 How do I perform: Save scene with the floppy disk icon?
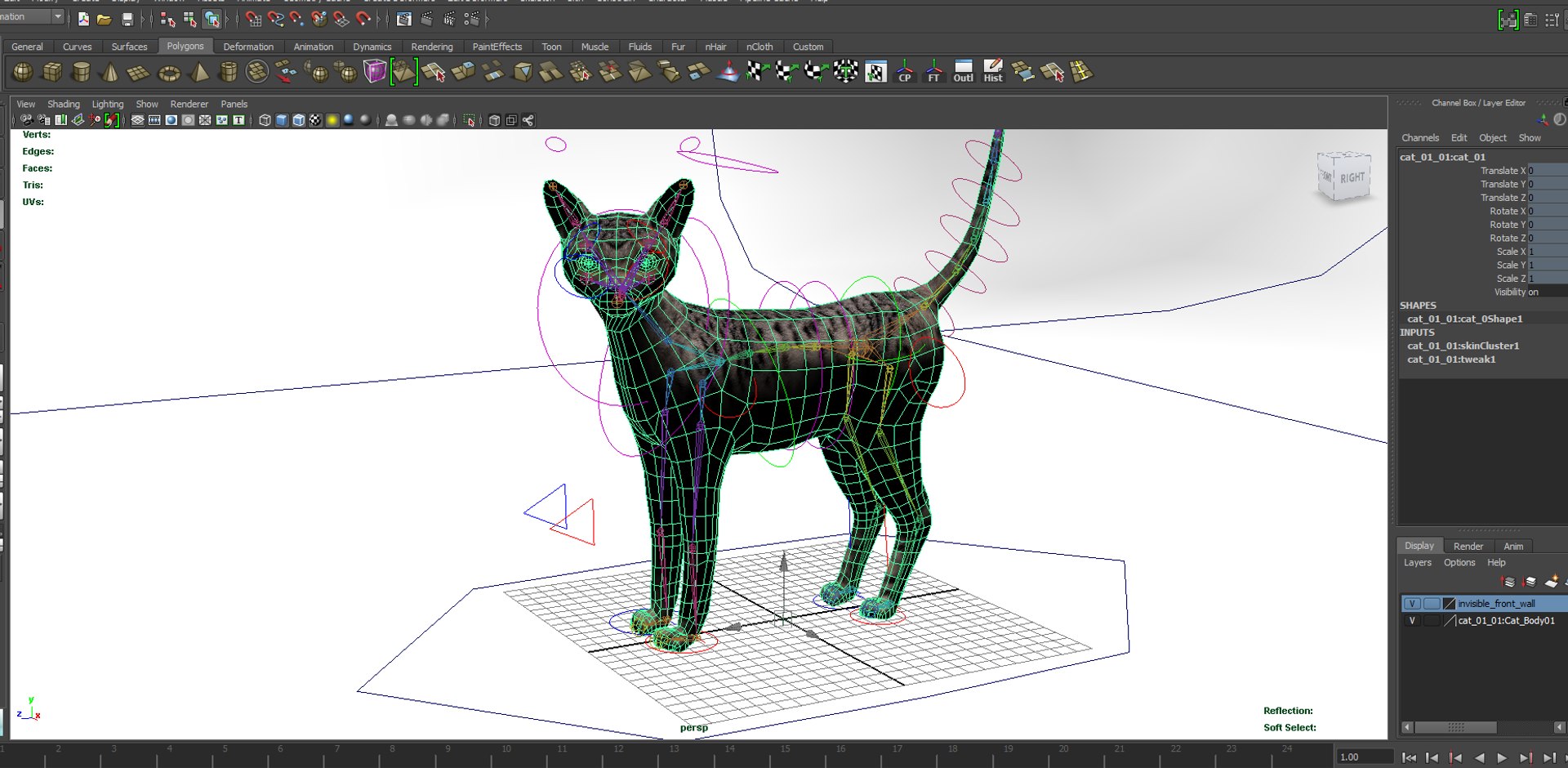[x=127, y=18]
